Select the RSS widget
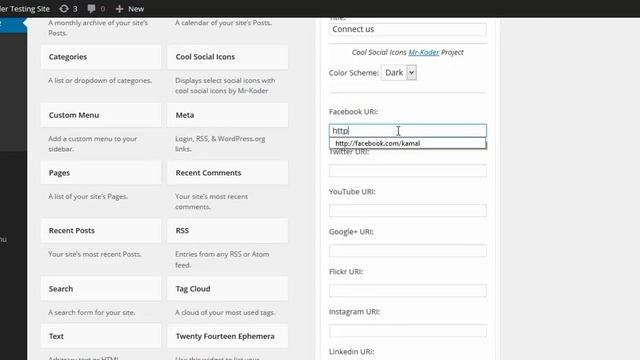This screenshot has height=360, width=640. pos(227,231)
